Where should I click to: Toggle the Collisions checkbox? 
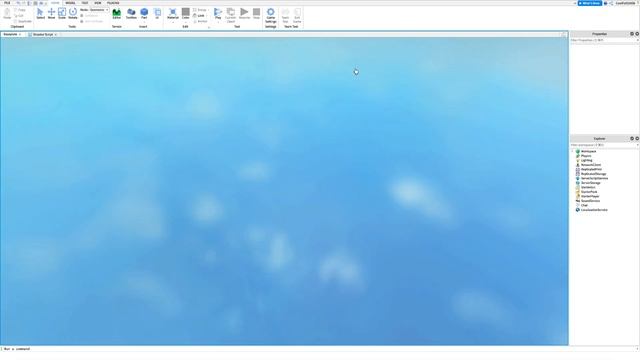click(x=90, y=16)
